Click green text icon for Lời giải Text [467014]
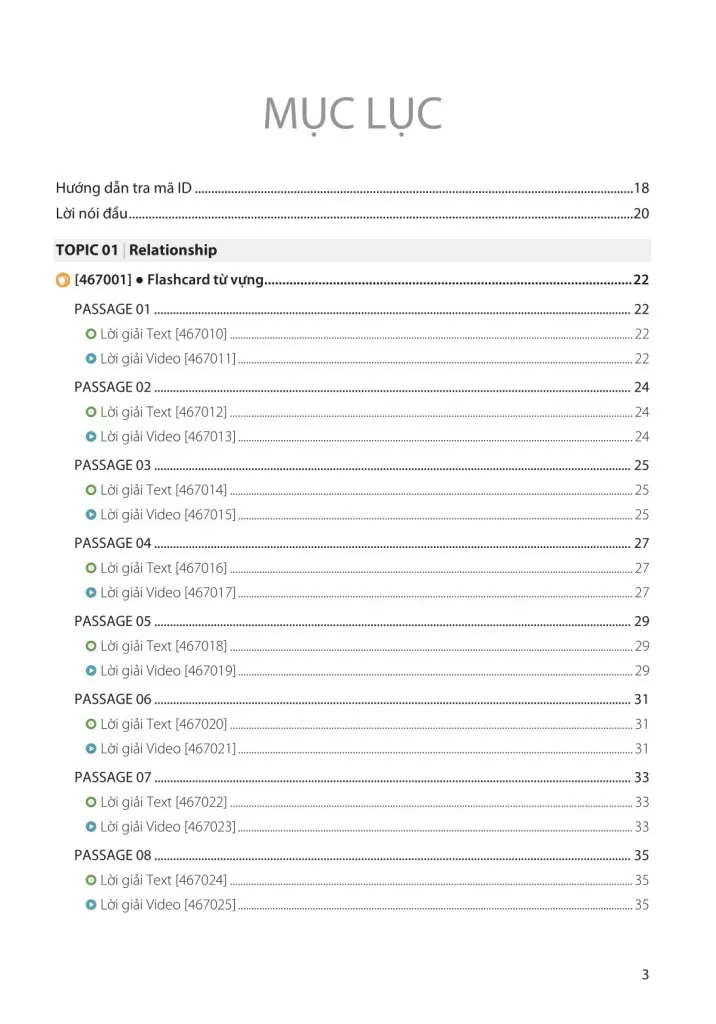The width and height of the screenshot is (716, 1024). (91, 490)
